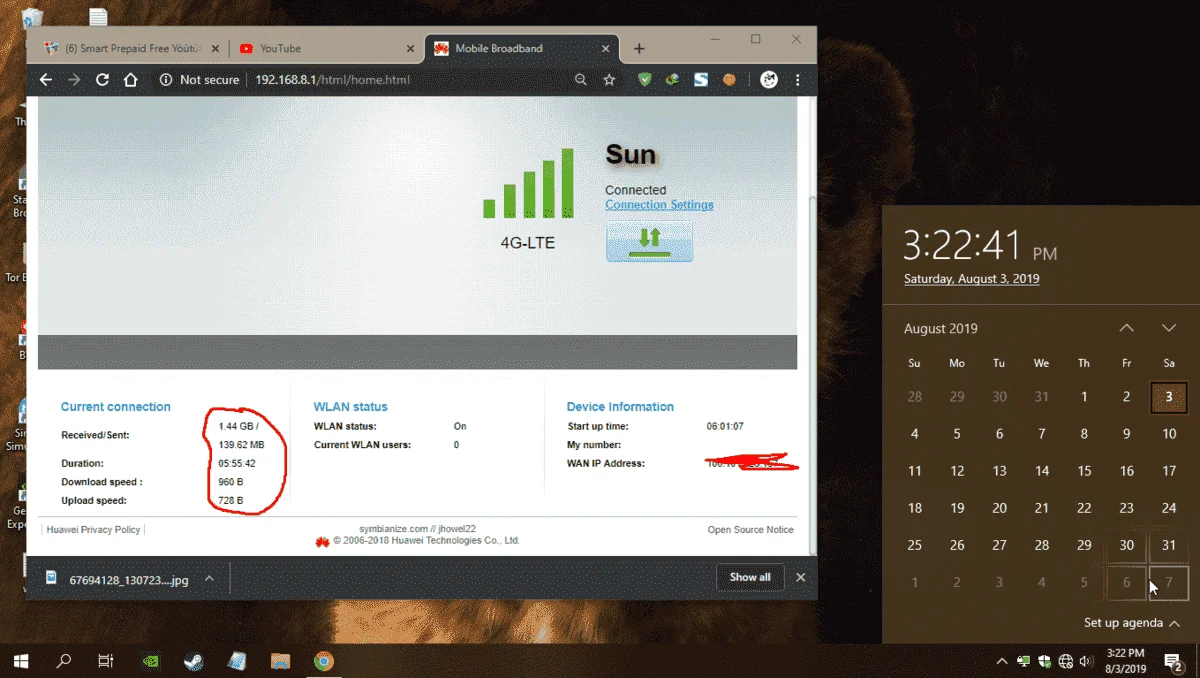1200x678 pixels.
Task: Click the Huawei logo in the page footer
Action: (323, 542)
